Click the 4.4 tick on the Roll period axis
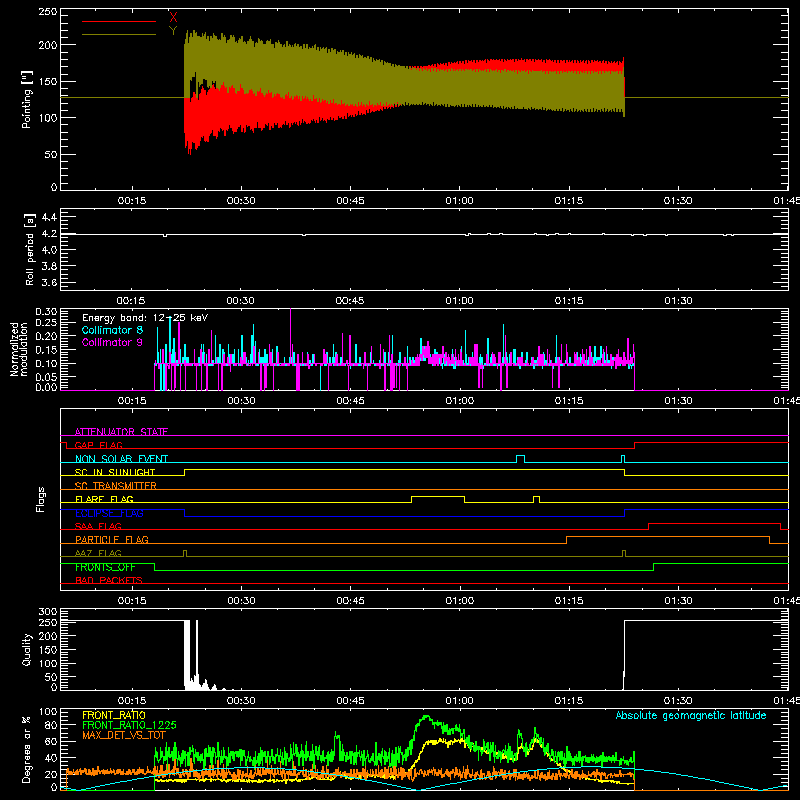 coord(49,217)
